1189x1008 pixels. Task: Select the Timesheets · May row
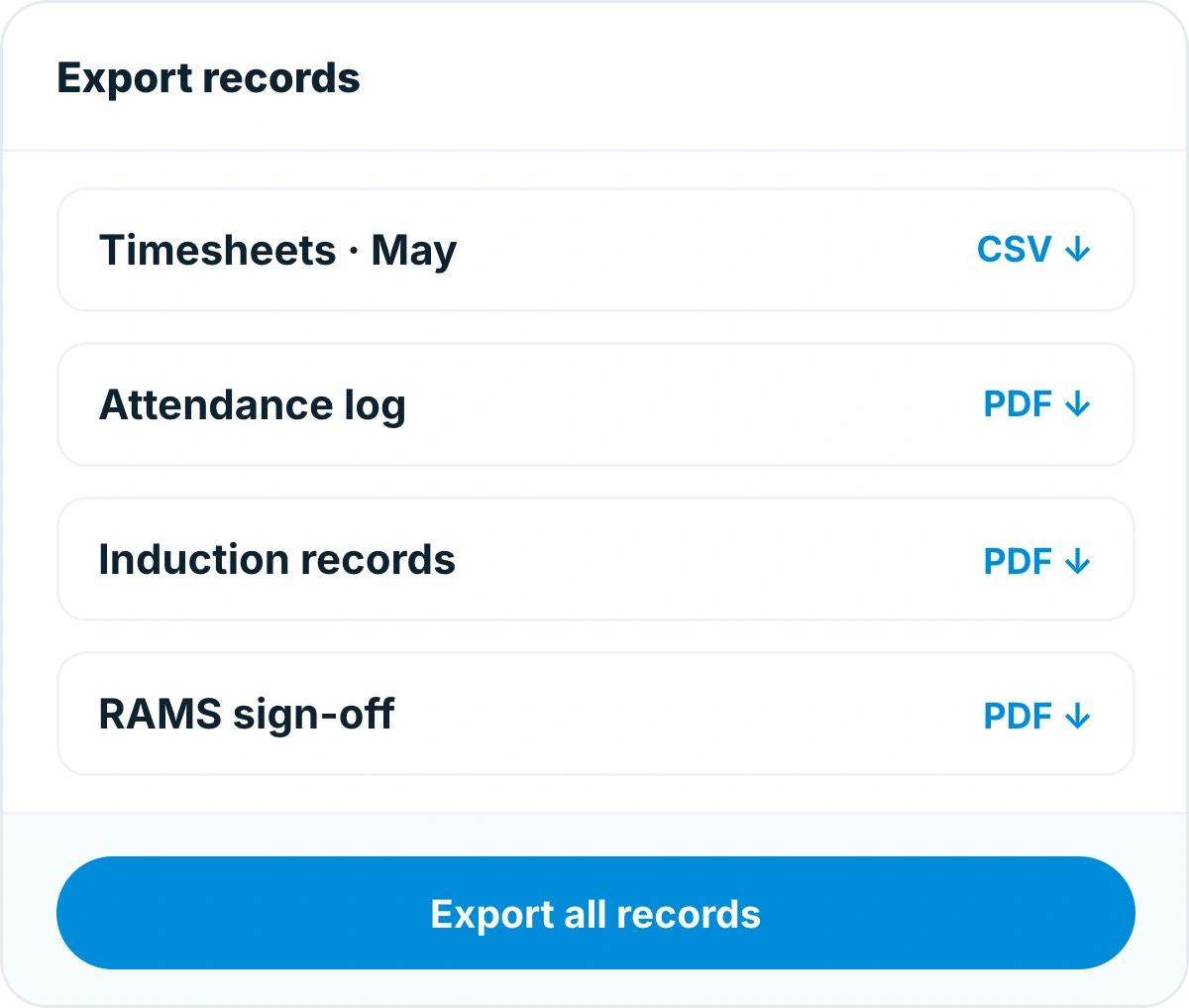pyautogui.click(x=595, y=250)
